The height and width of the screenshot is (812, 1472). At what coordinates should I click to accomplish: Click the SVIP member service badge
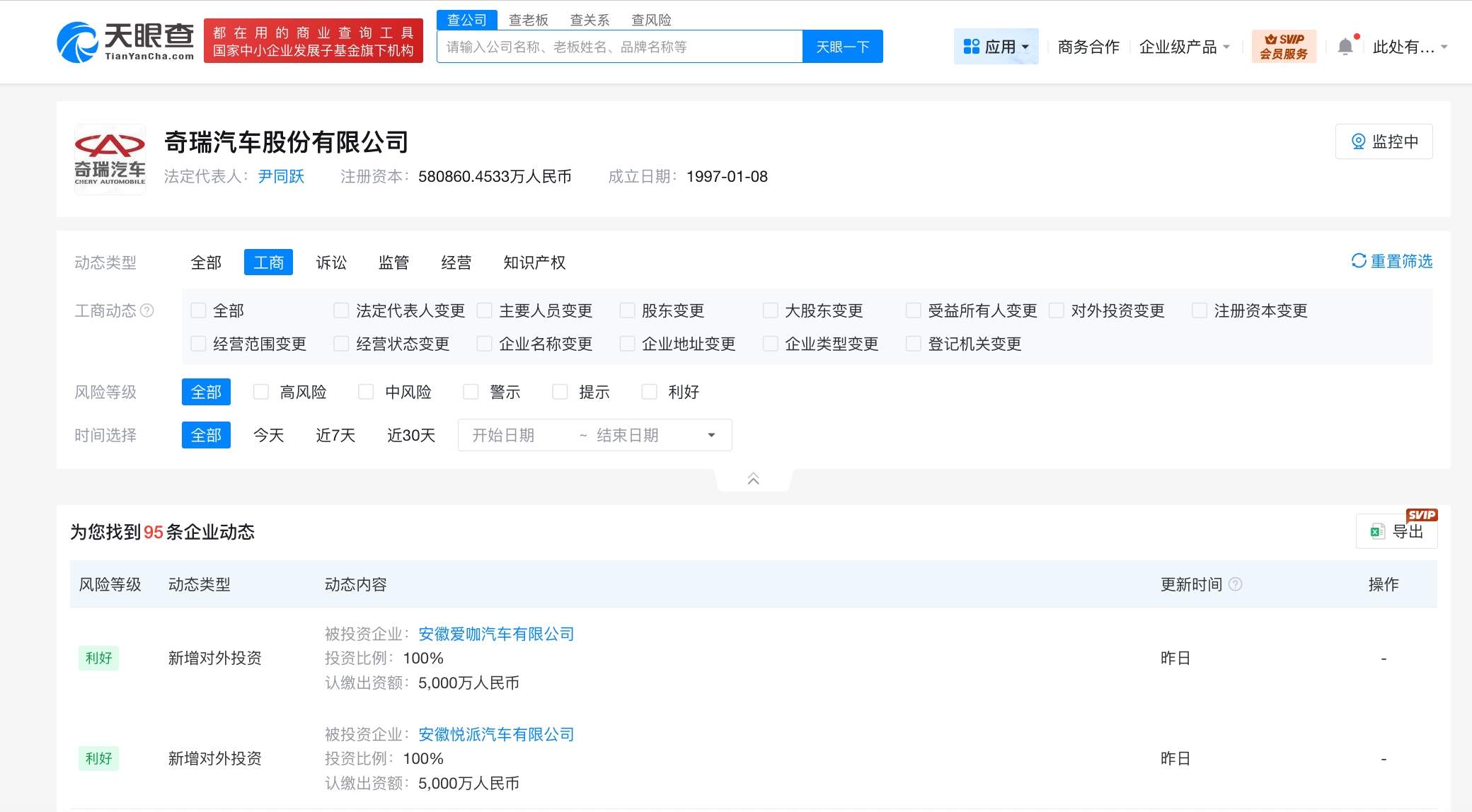pyautogui.click(x=1284, y=47)
